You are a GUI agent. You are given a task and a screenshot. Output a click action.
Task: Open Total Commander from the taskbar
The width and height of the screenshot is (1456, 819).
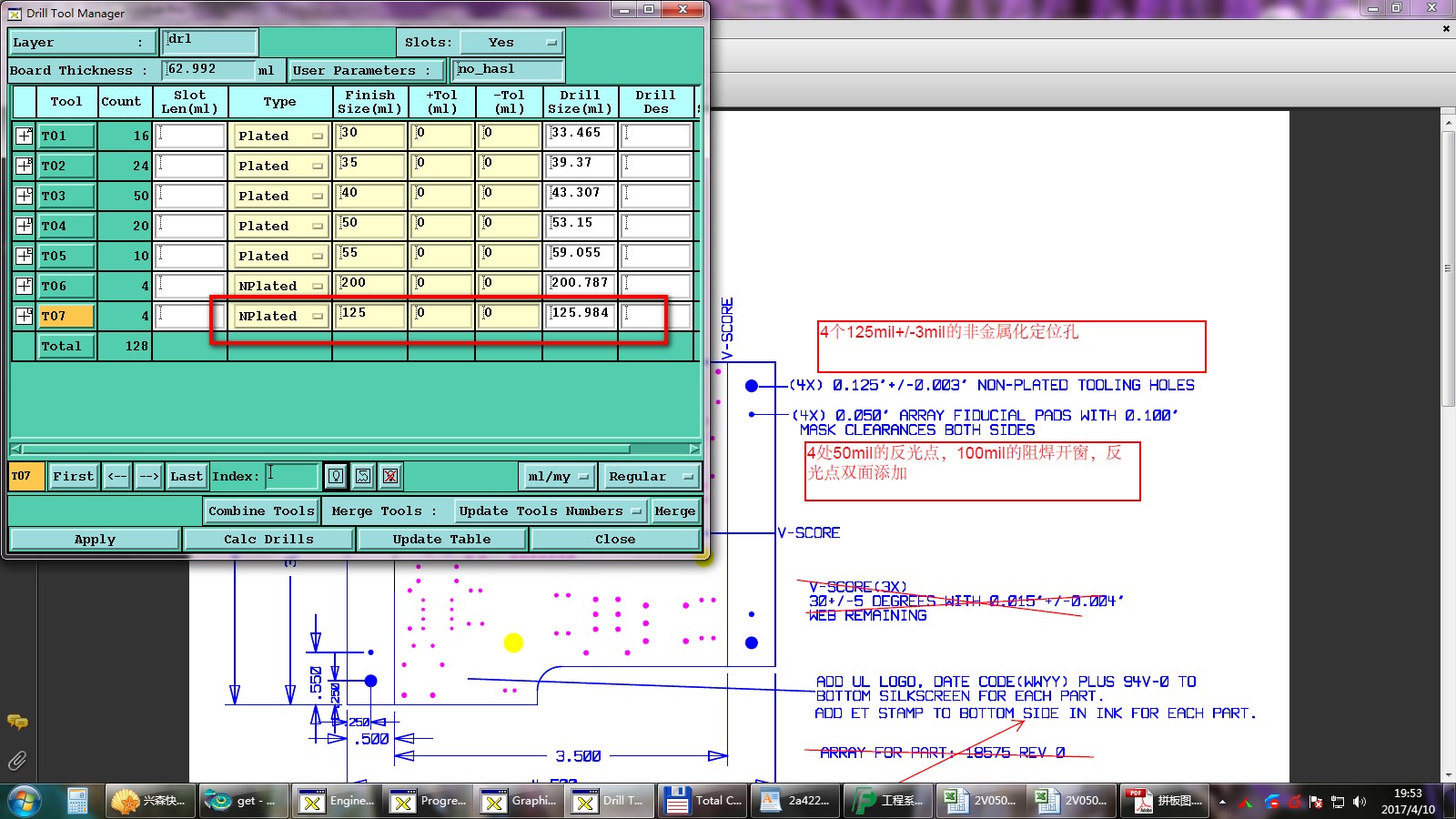click(703, 801)
